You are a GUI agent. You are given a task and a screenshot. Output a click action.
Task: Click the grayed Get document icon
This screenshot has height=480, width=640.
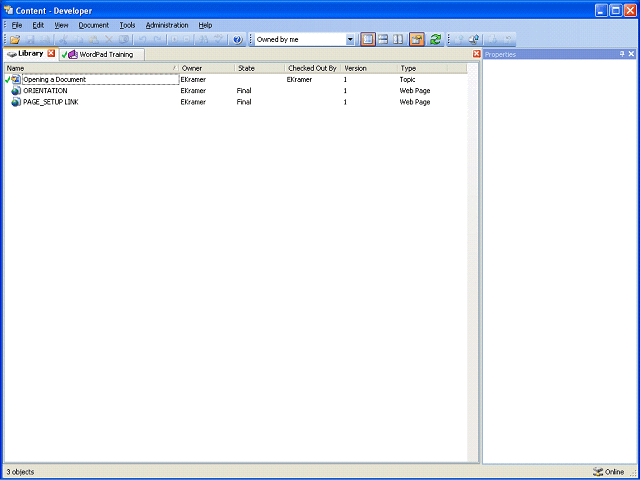coord(493,40)
